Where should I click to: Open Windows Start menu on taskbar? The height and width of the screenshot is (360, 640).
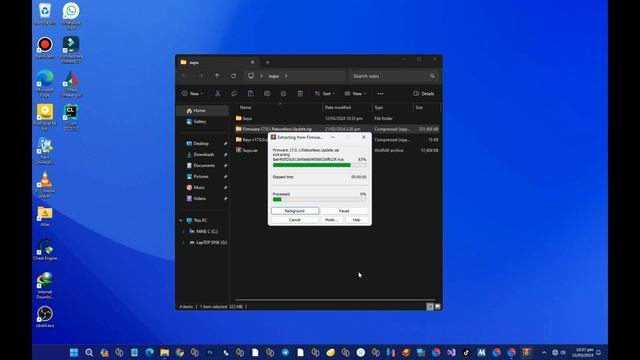(x=74, y=352)
